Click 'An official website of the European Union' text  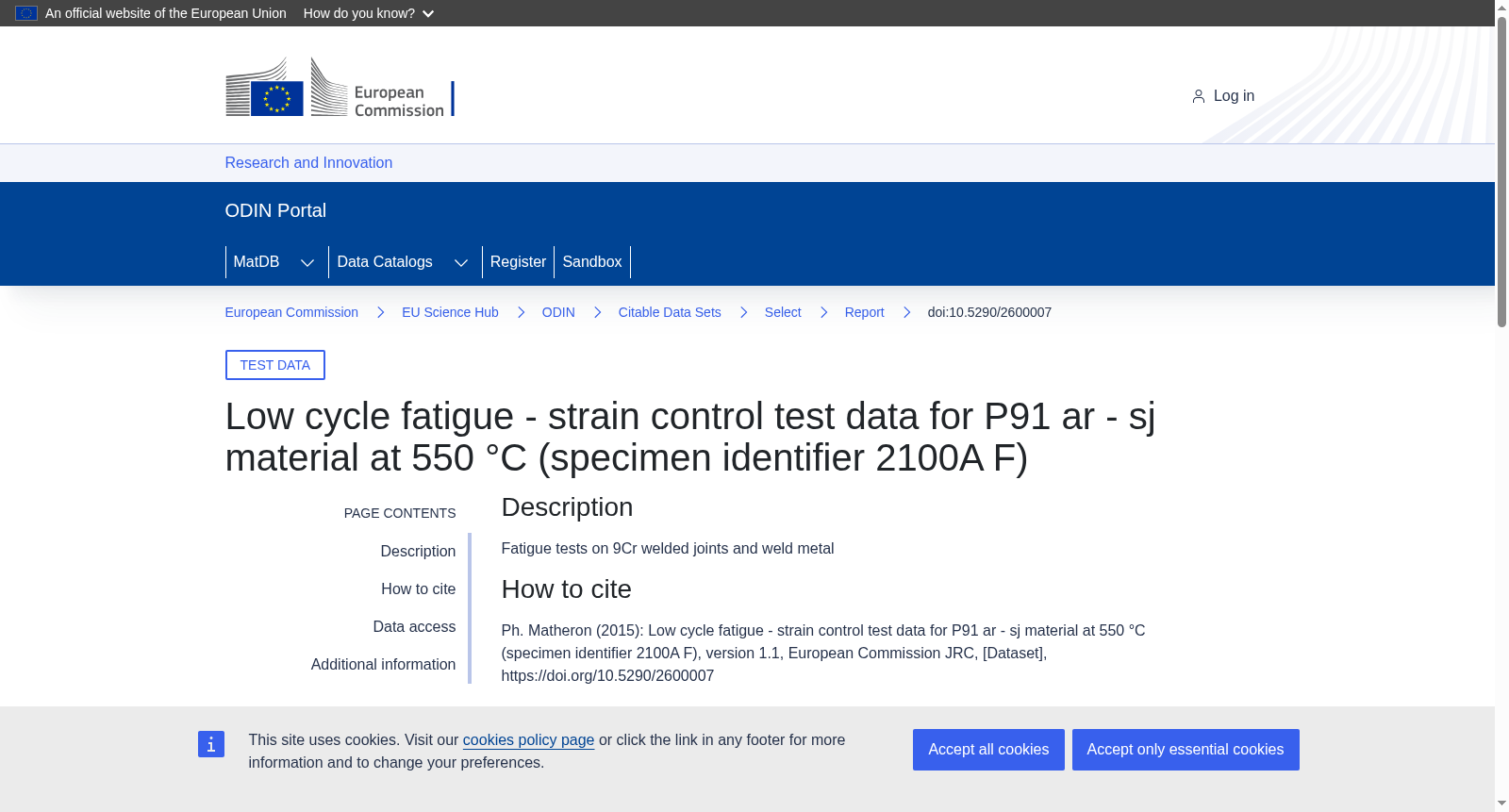pyautogui.click(x=166, y=13)
